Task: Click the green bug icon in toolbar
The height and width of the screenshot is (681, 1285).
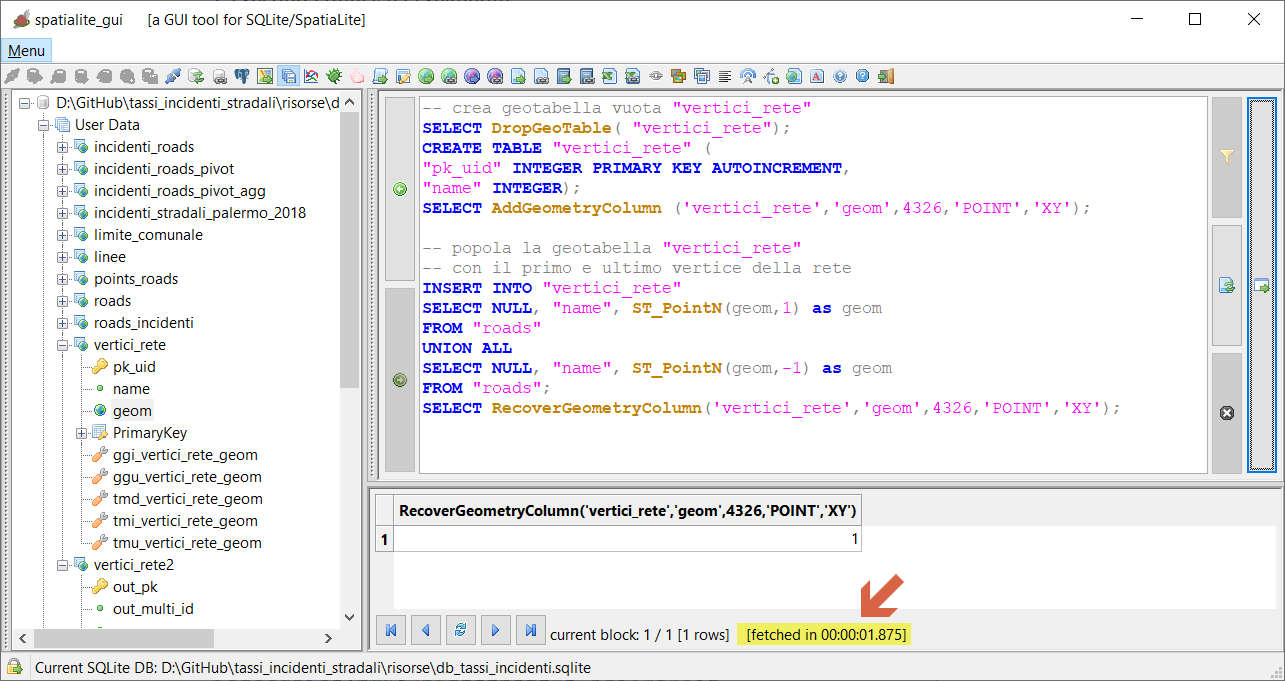Action: click(334, 76)
